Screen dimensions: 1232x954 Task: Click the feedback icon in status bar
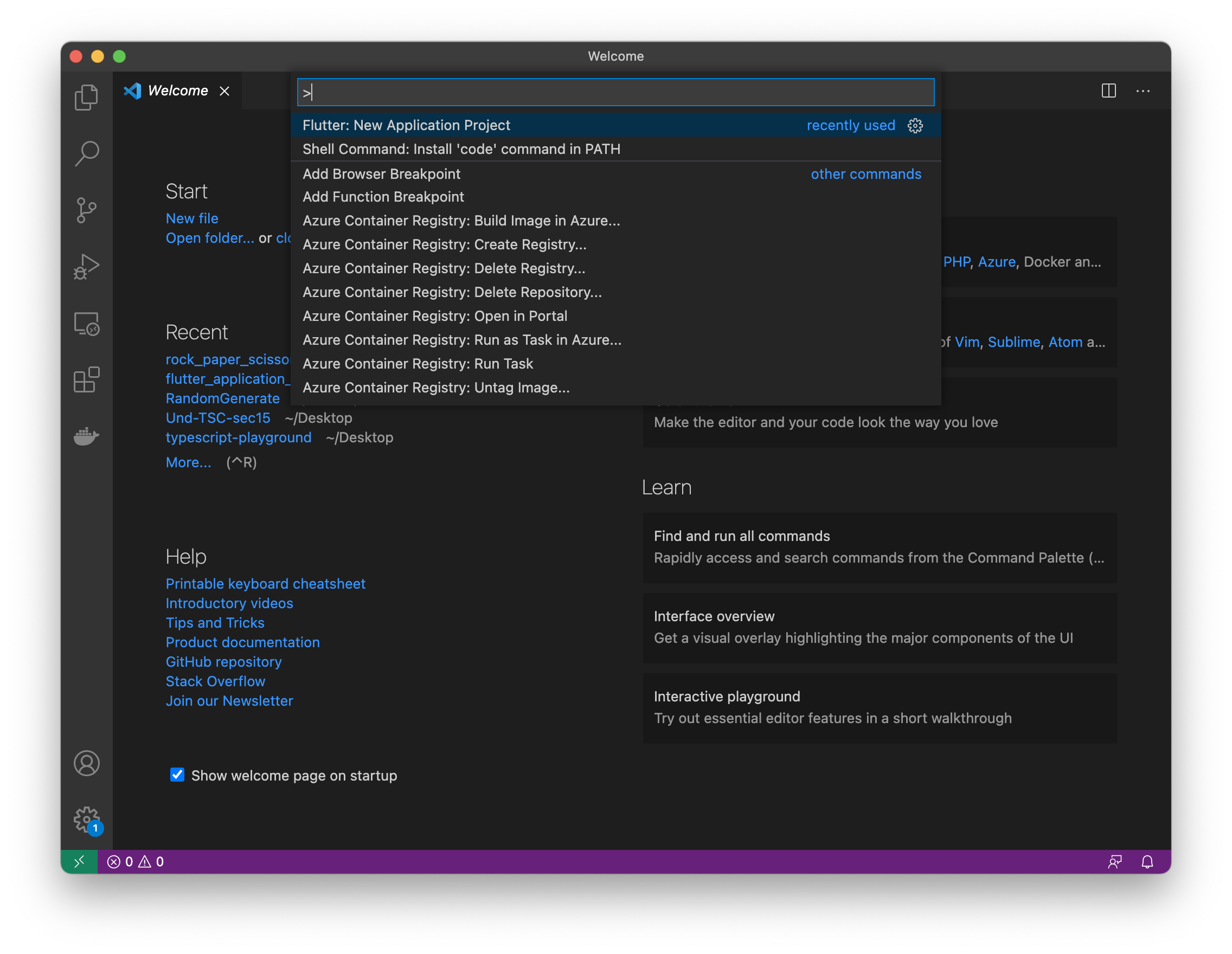(1115, 861)
